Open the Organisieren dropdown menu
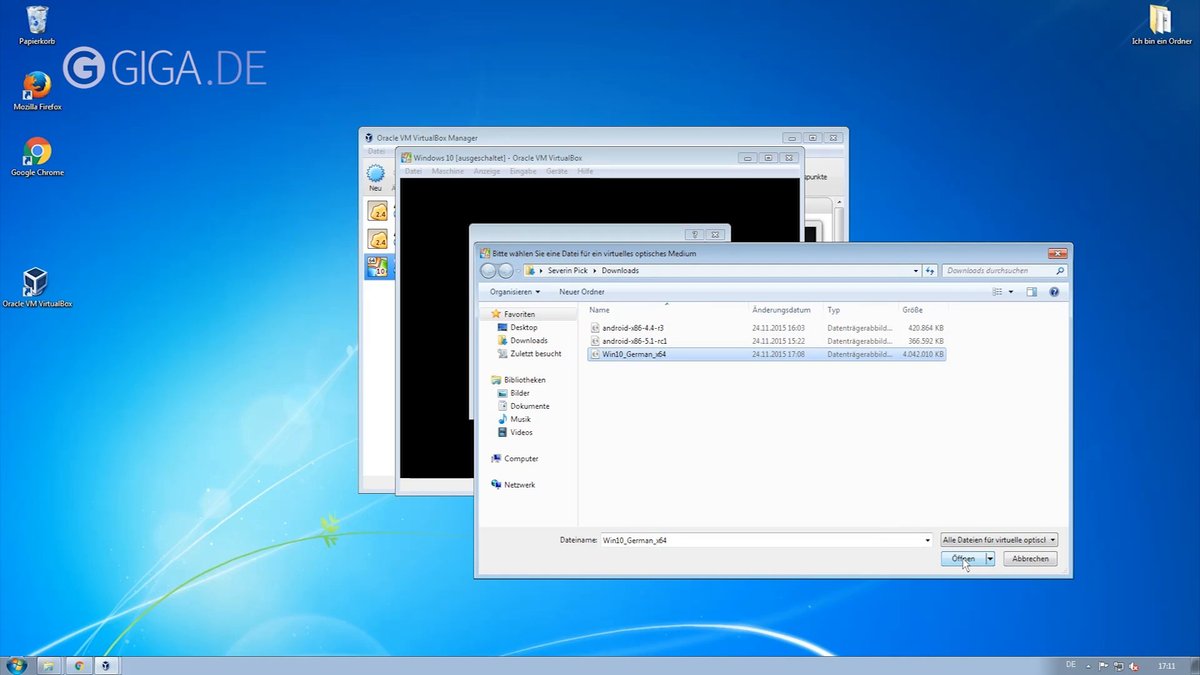The image size is (1200, 675). click(x=513, y=291)
